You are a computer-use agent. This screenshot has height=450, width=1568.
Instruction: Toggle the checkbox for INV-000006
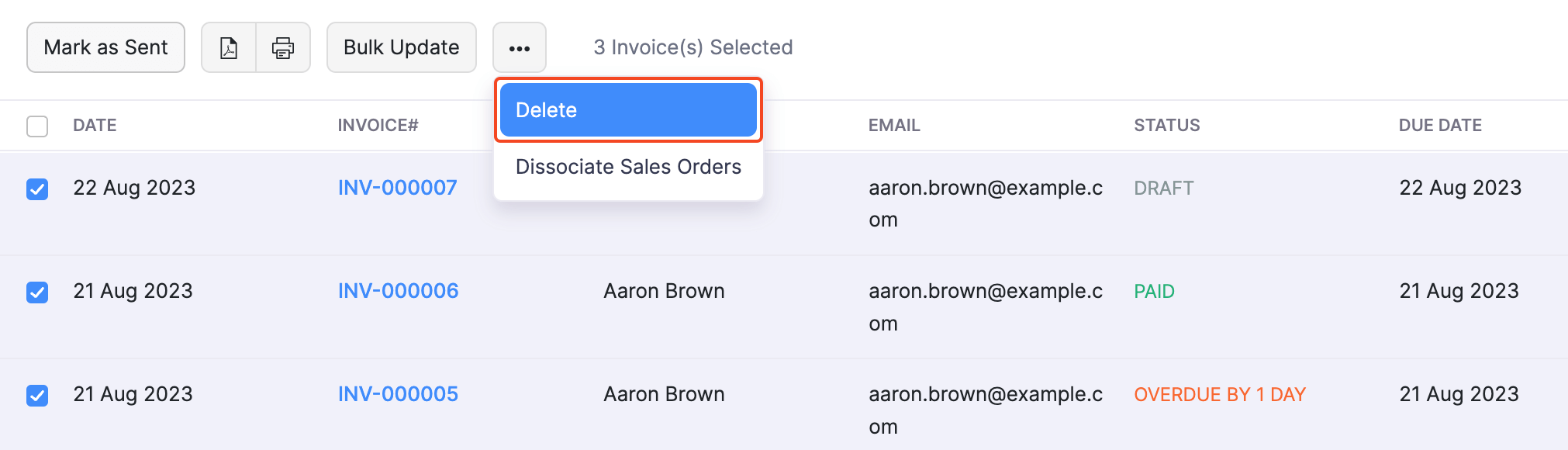point(37,292)
